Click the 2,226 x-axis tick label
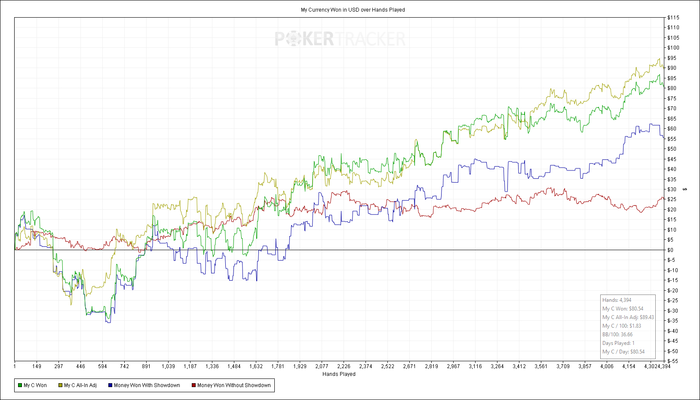This screenshot has height=400, width=700. click(x=343, y=367)
